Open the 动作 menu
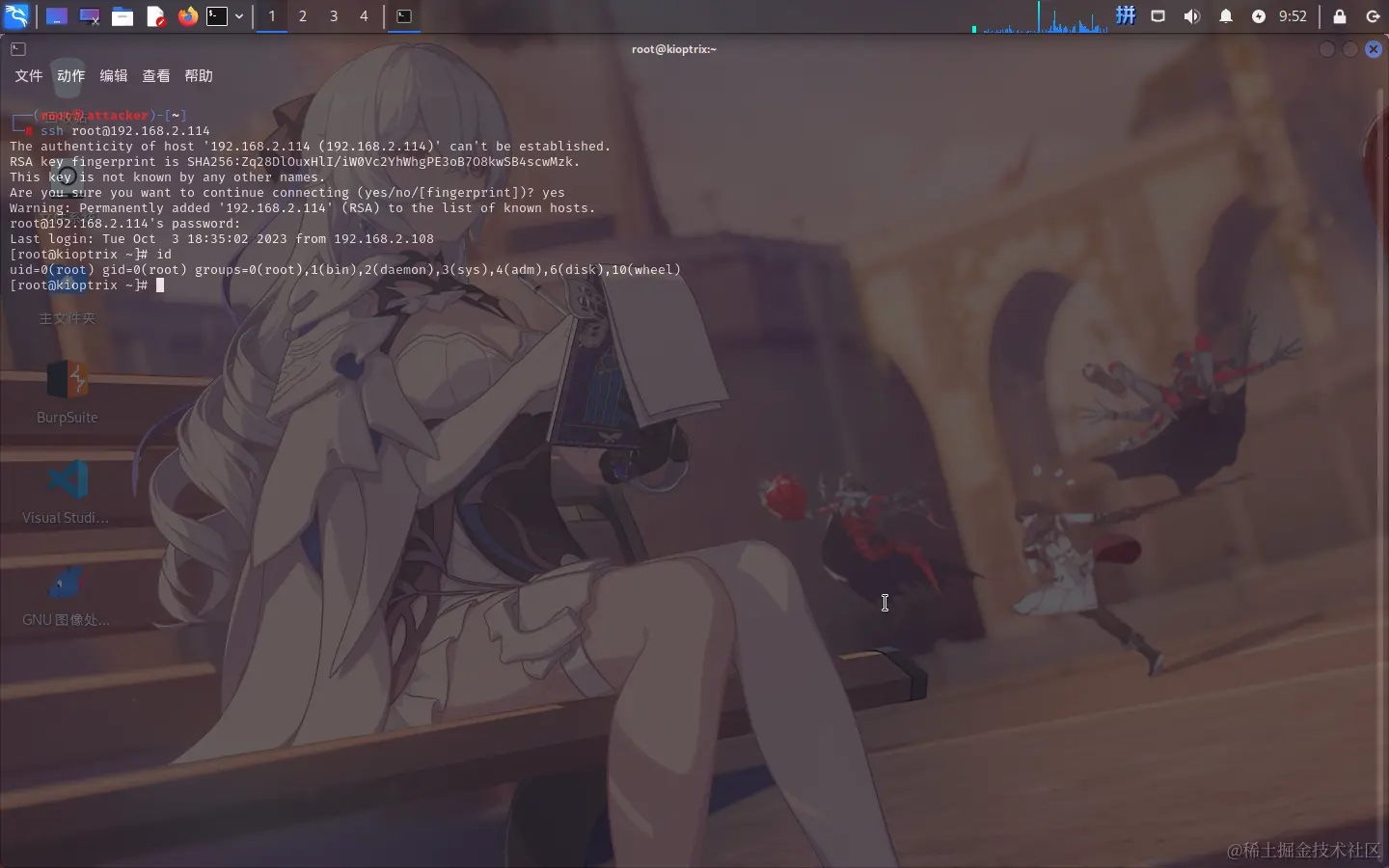 click(x=70, y=76)
